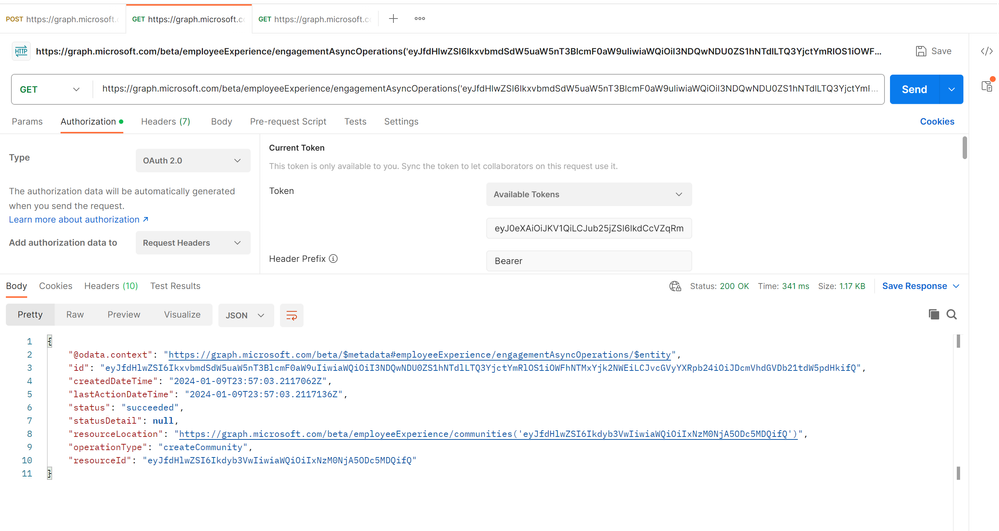Screen dimensions: 999x531
Task: Open the Params tab
Action: pyautogui.click(x=27, y=122)
